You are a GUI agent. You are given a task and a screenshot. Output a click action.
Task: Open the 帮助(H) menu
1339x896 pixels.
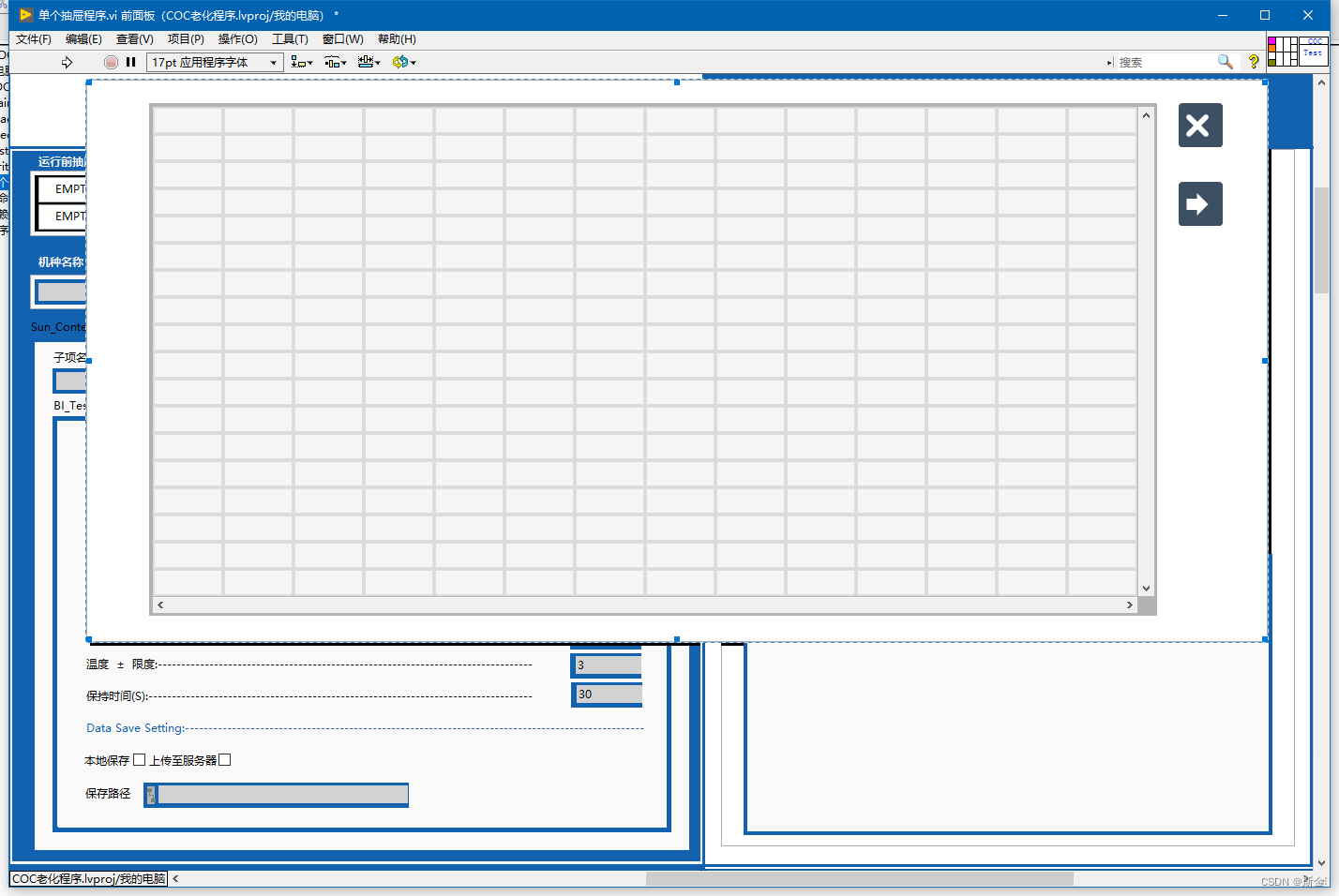(397, 38)
